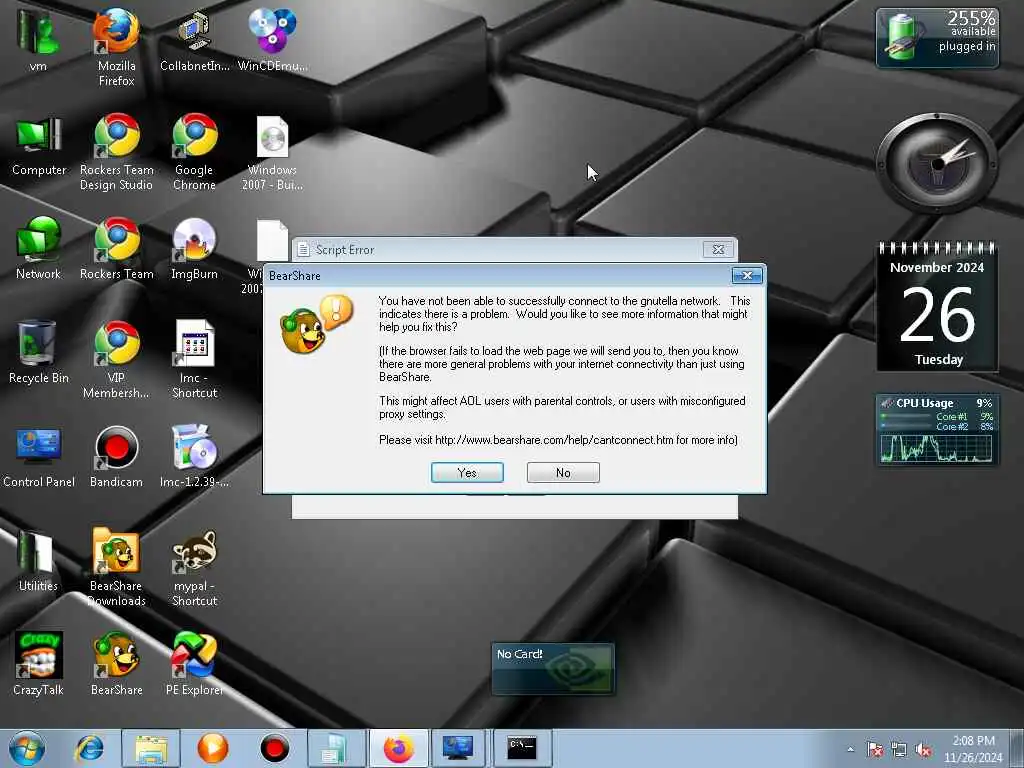The image size is (1024, 768).
Task: Open the media player taskbar icon
Action: point(213,748)
